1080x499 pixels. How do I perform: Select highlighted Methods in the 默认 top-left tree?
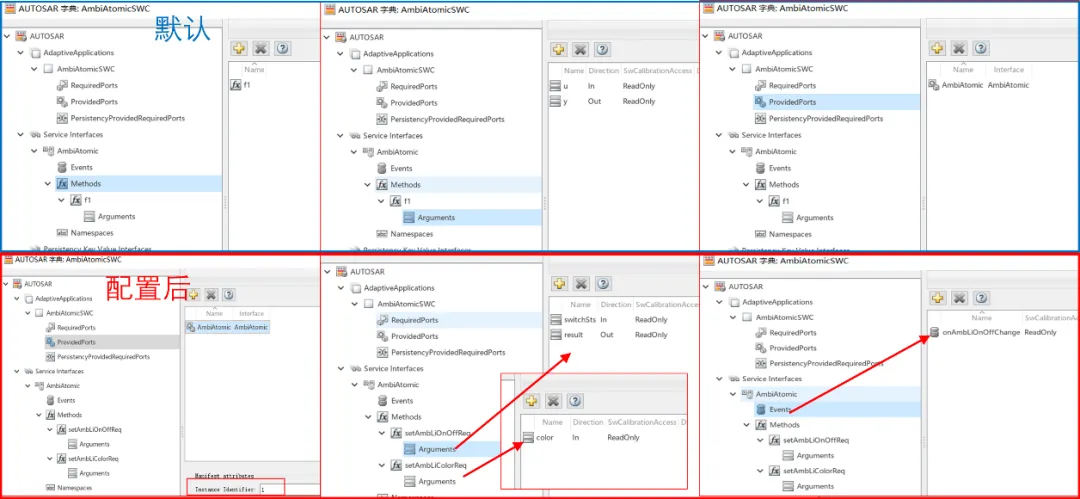point(86,183)
